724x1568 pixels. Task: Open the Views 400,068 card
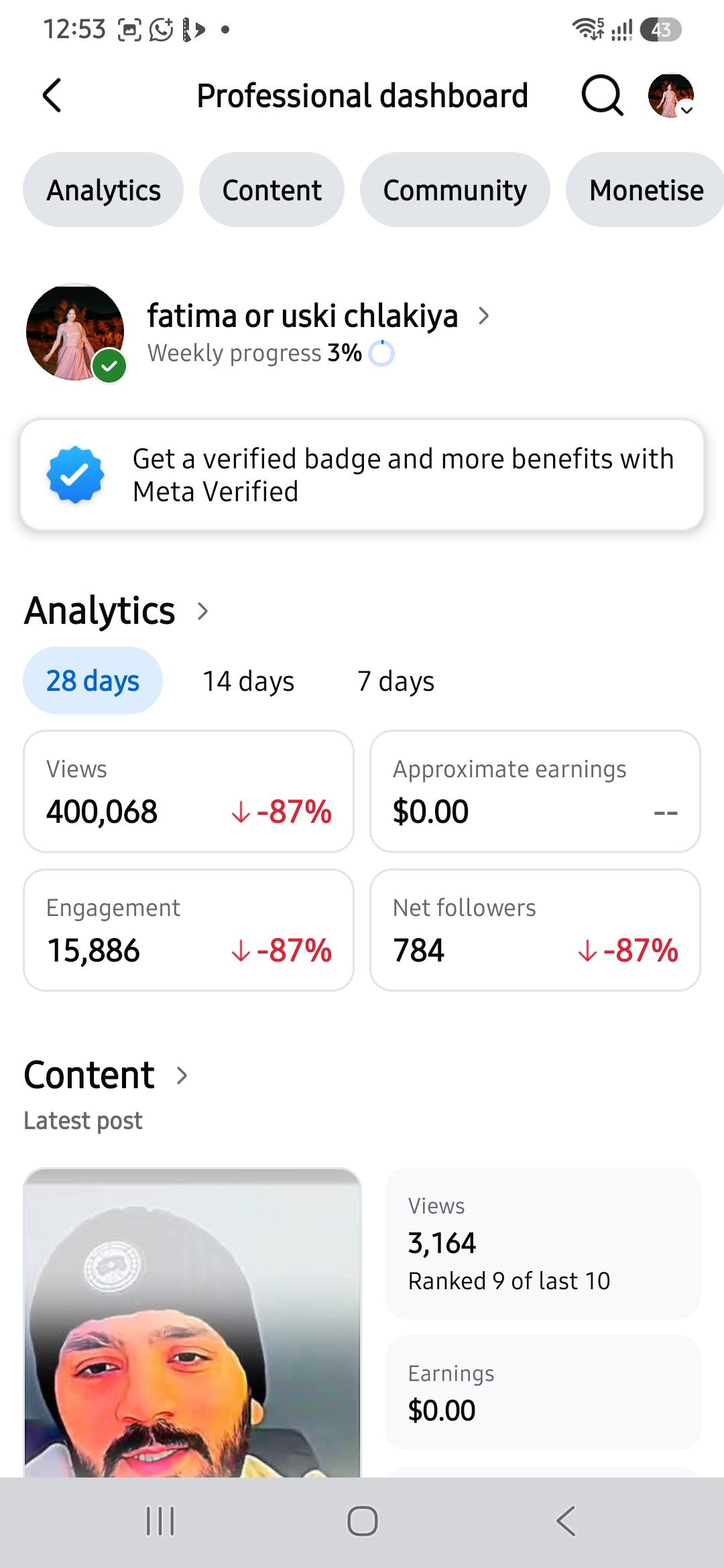click(x=189, y=791)
